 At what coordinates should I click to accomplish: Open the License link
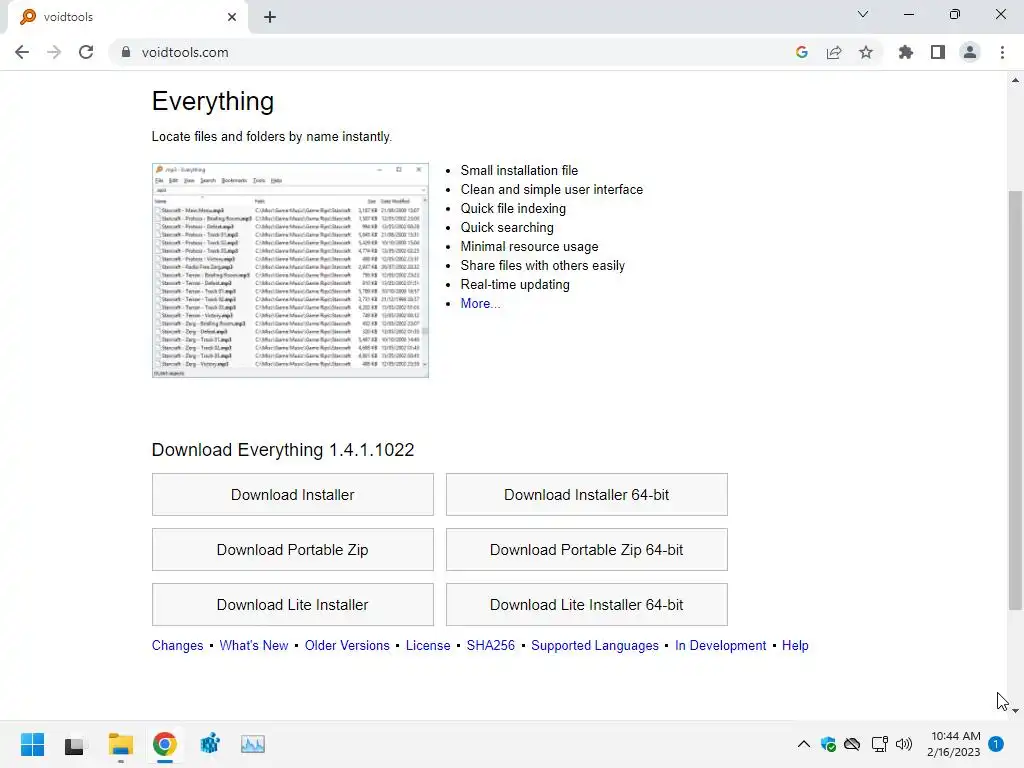428,645
